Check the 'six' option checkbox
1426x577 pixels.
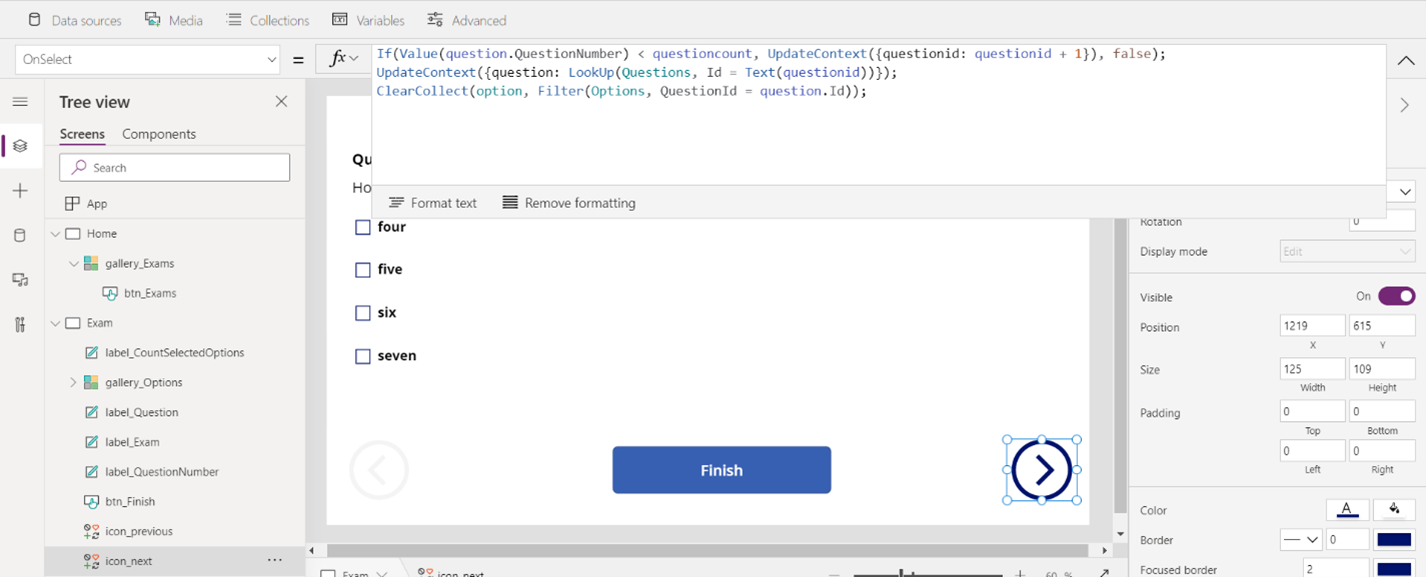coord(363,313)
